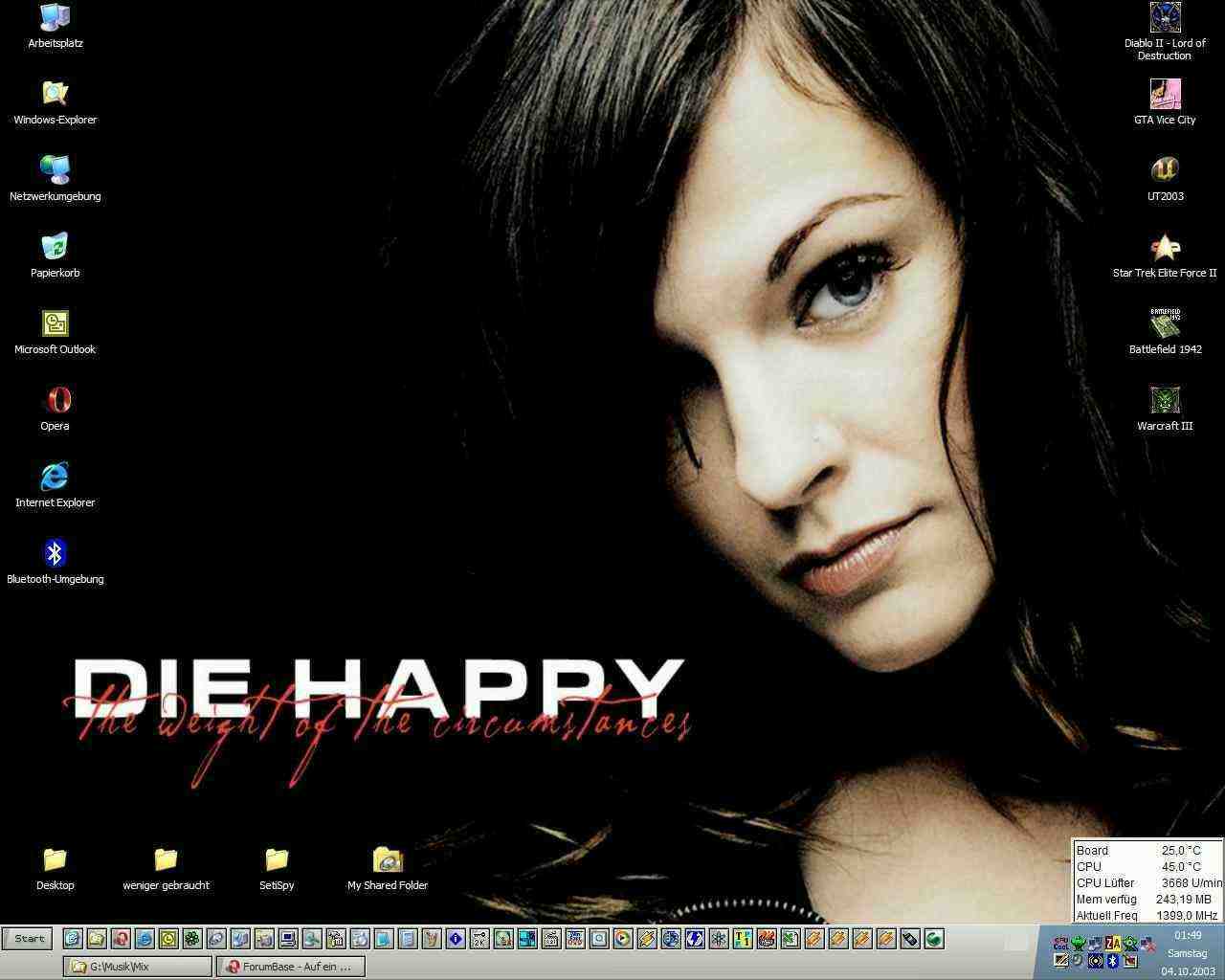Launch the Warcraft III shortcut
The height and width of the screenshot is (980, 1225).
[x=1165, y=409]
